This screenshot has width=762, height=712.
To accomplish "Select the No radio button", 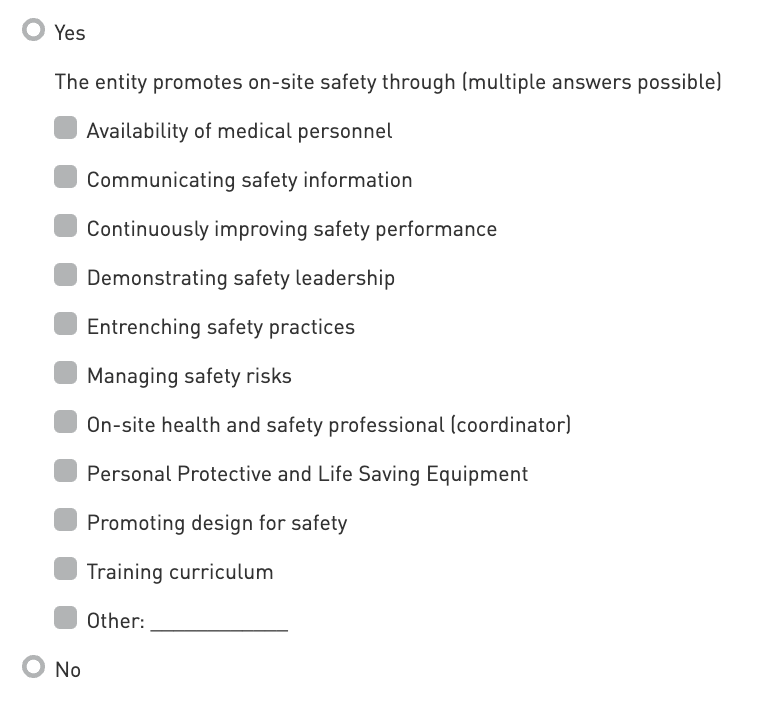I will pos(34,667).
